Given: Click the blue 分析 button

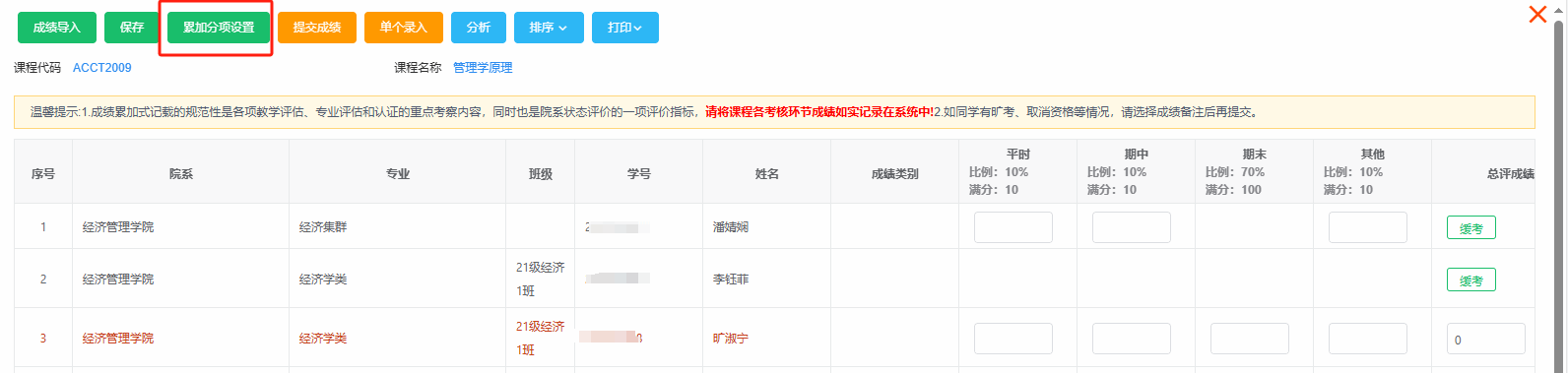Looking at the screenshot, I should [479, 28].
